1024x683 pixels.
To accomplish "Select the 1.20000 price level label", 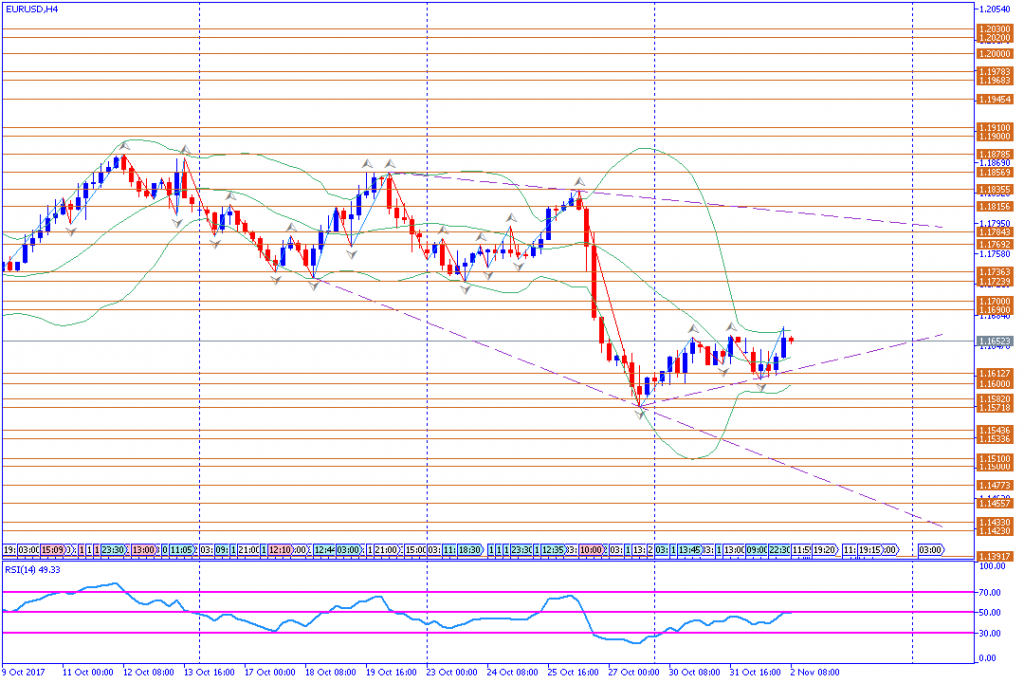I will (994, 54).
